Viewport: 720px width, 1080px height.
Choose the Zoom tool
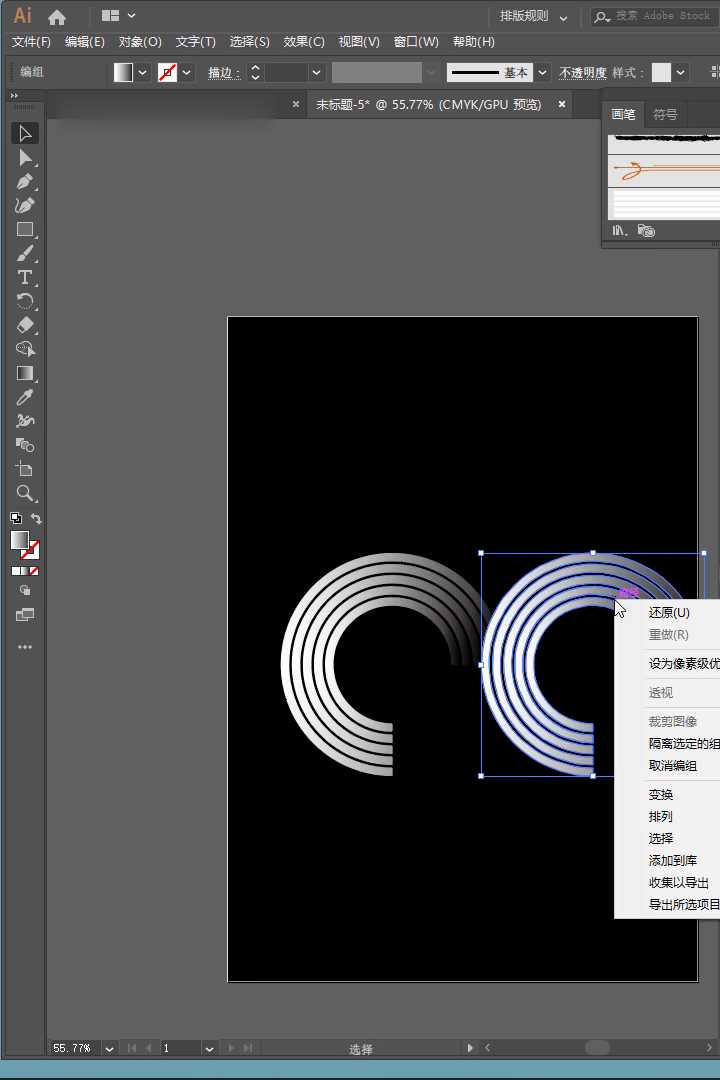click(25, 493)
